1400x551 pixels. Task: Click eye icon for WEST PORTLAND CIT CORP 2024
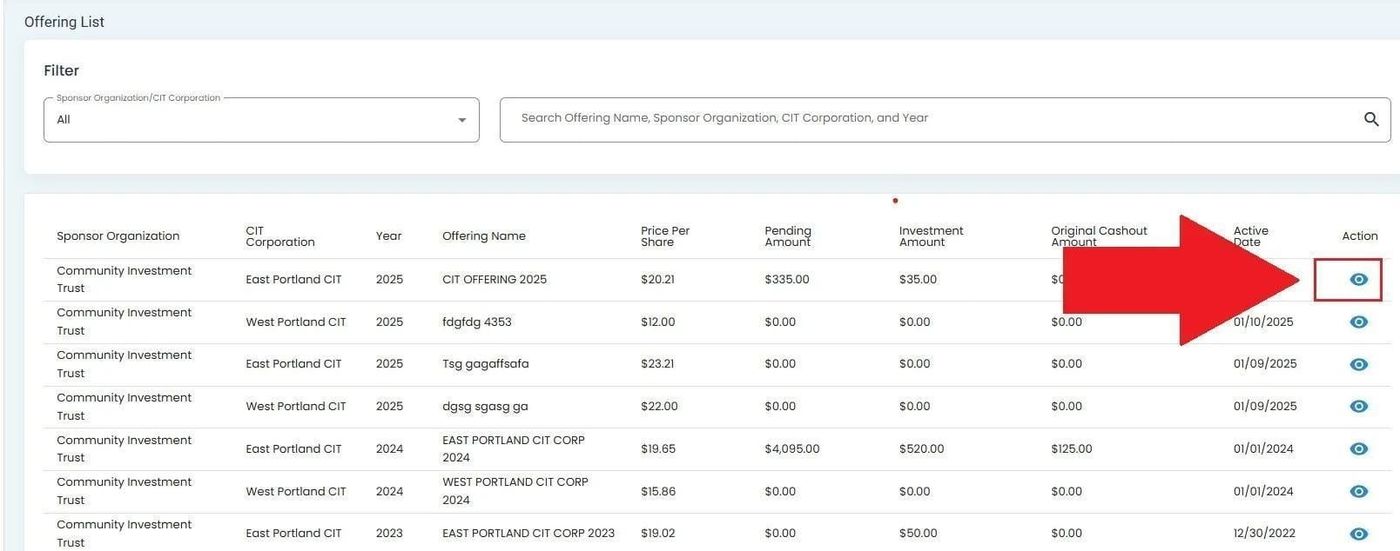point(1358,491)
